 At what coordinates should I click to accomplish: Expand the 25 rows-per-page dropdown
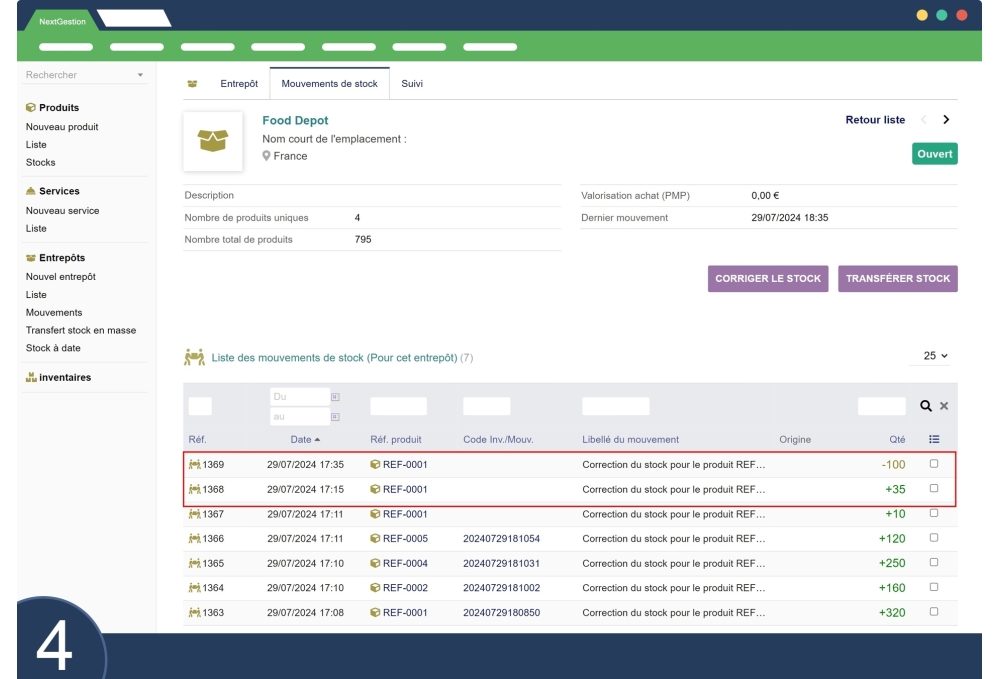(x=935, y=356)
